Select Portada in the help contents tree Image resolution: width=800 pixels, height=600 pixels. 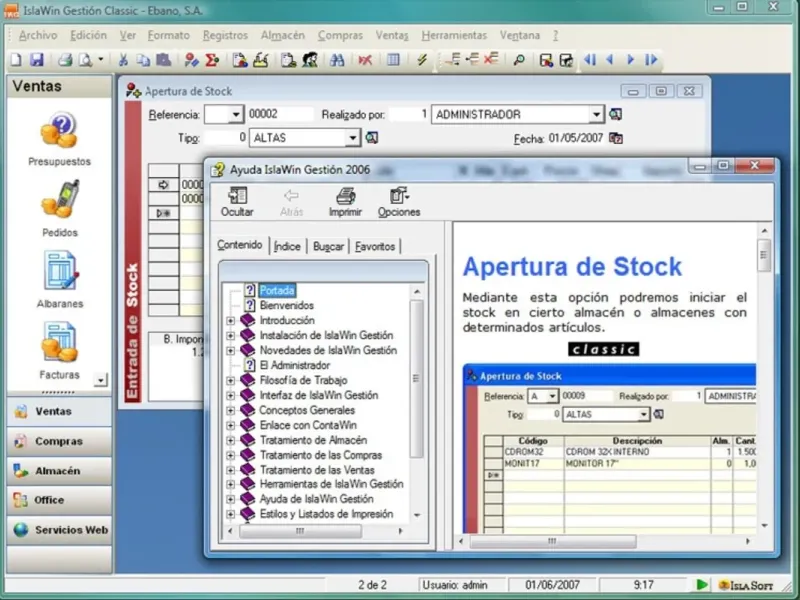tap(277, 290)
